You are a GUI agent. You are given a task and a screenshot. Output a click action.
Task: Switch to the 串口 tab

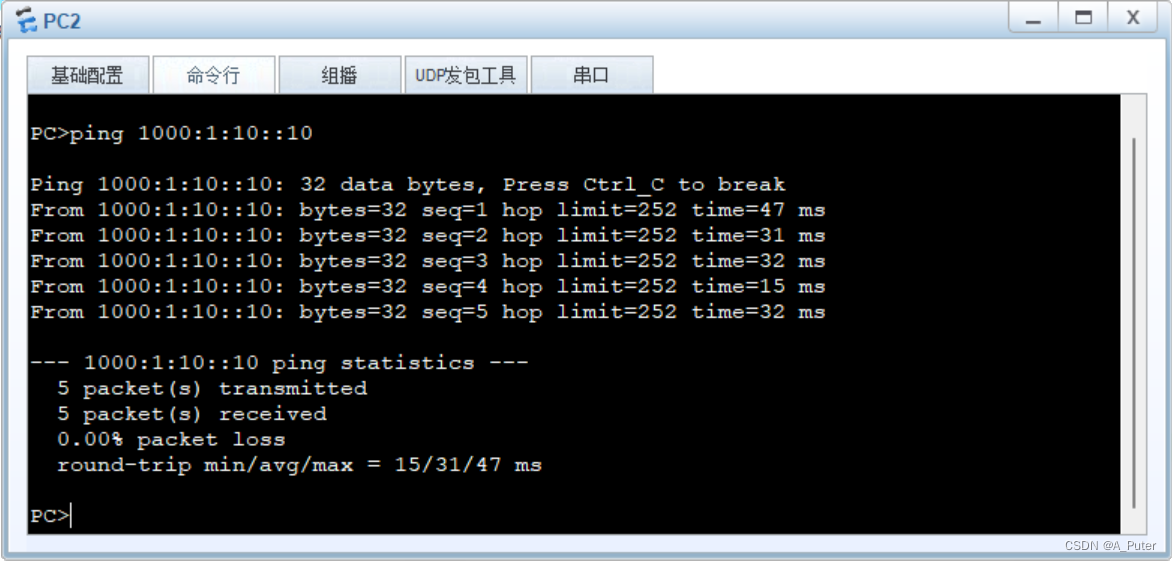pos(591,76)
